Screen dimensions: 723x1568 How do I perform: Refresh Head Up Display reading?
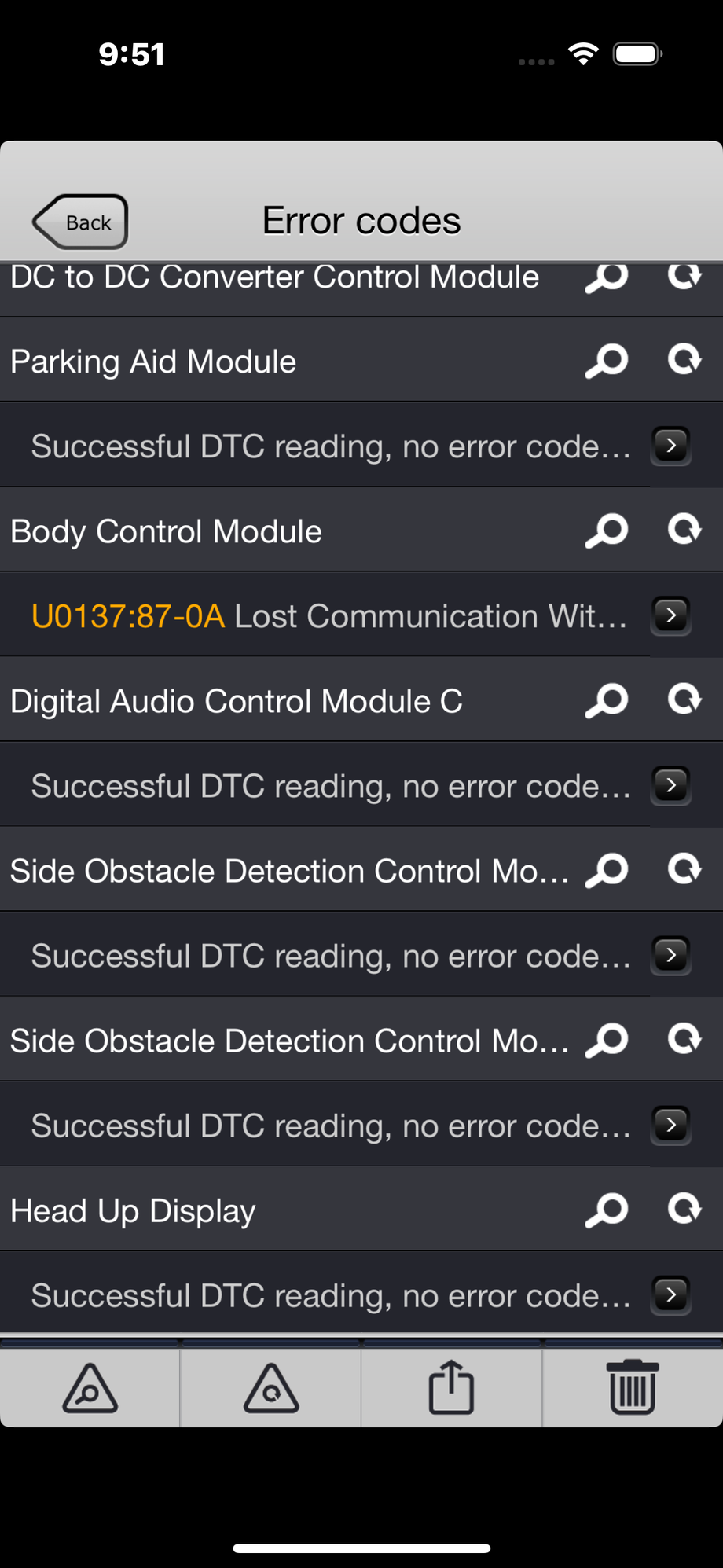tap(684, 1209)
